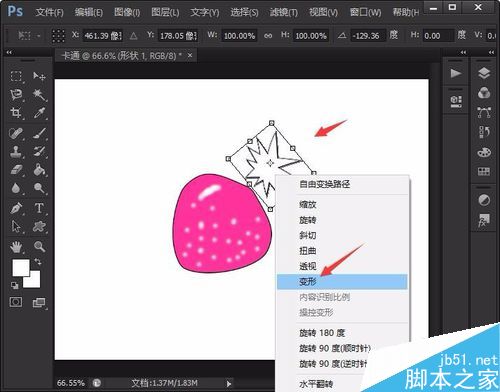
Task: Toggle relative positioning triangle for reference point
Action: click(133, 36)
